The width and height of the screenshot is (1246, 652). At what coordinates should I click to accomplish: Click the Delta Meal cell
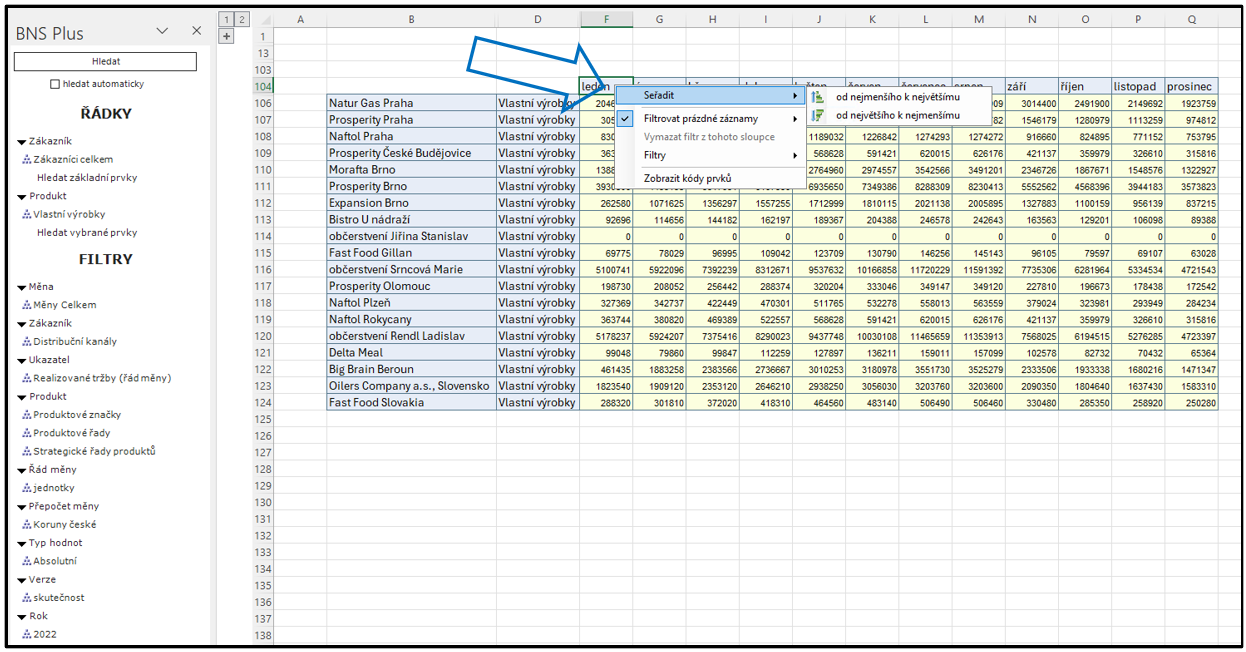point(411,352)
